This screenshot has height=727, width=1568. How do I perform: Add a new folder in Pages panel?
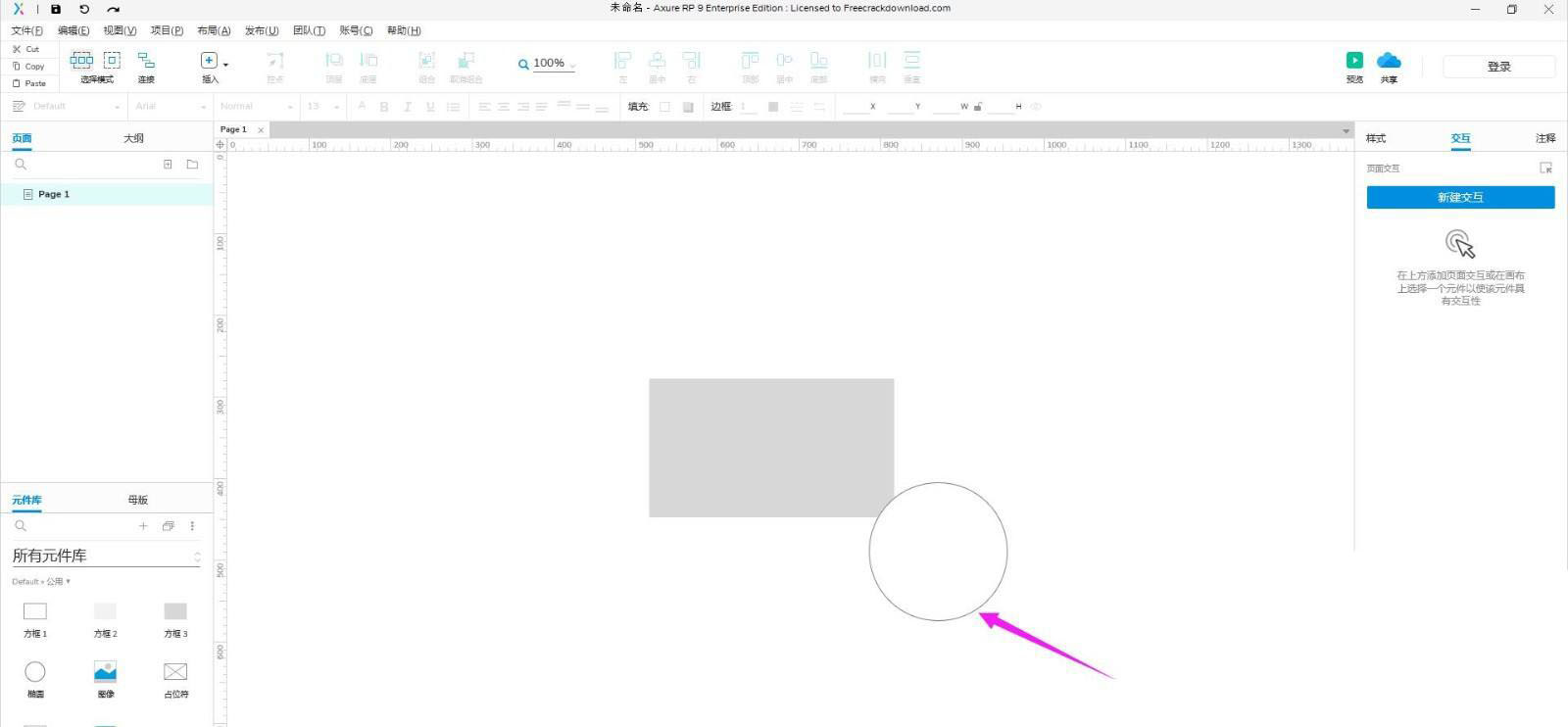click(192, 165)
